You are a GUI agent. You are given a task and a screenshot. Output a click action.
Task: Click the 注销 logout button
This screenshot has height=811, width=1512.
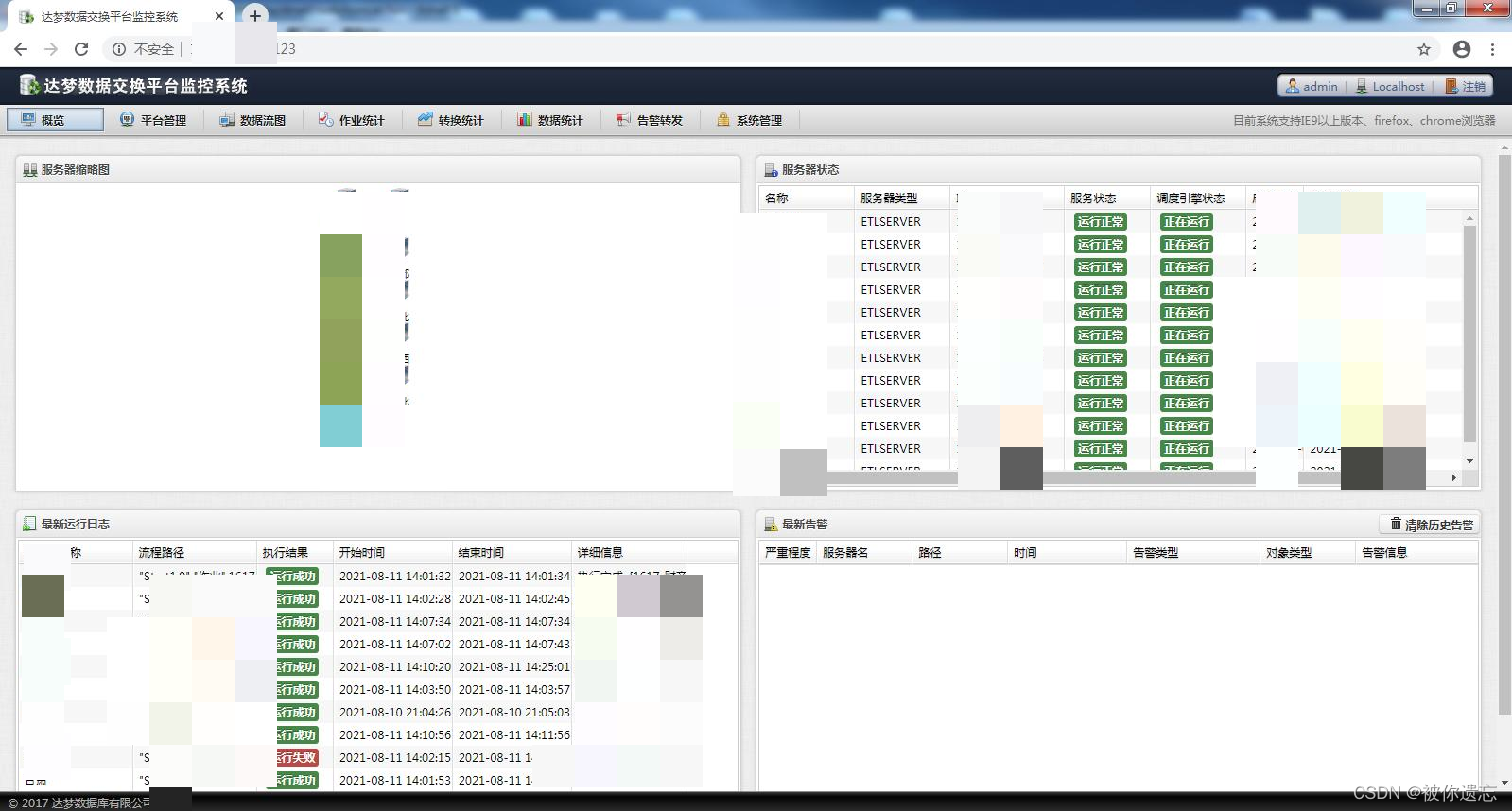1466,86
